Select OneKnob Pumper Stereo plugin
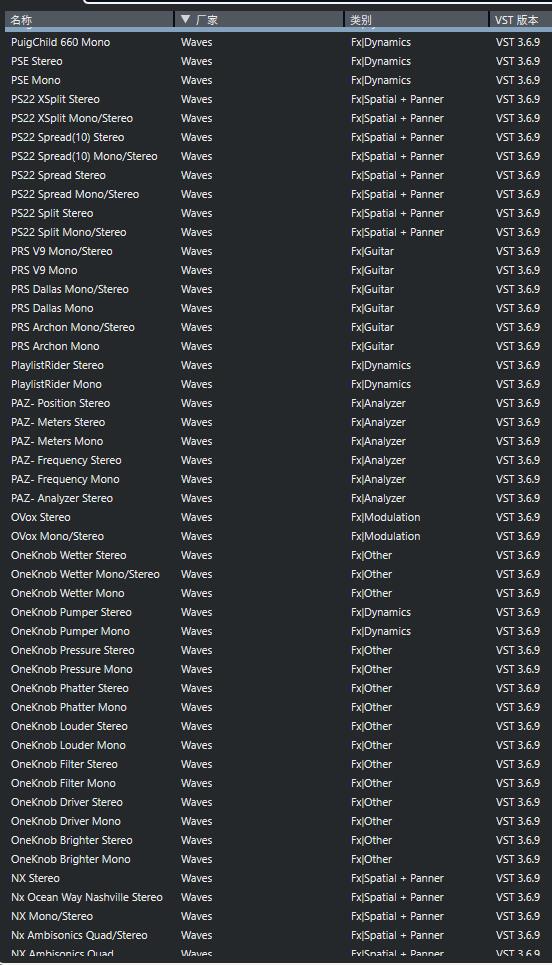This screenshot has width=552, height=965. pos(276,612)
